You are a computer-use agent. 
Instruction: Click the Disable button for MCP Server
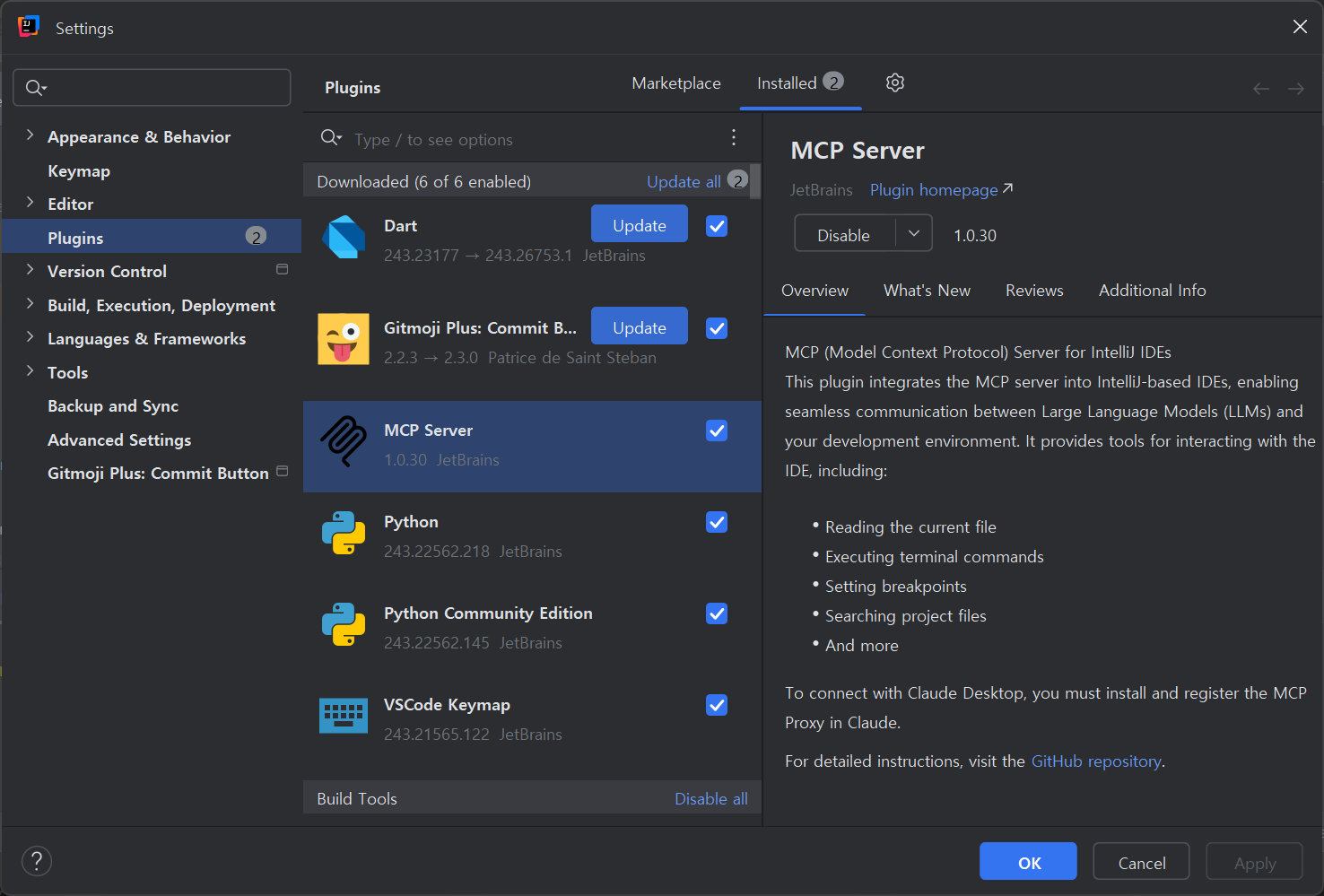coord(844,235)
